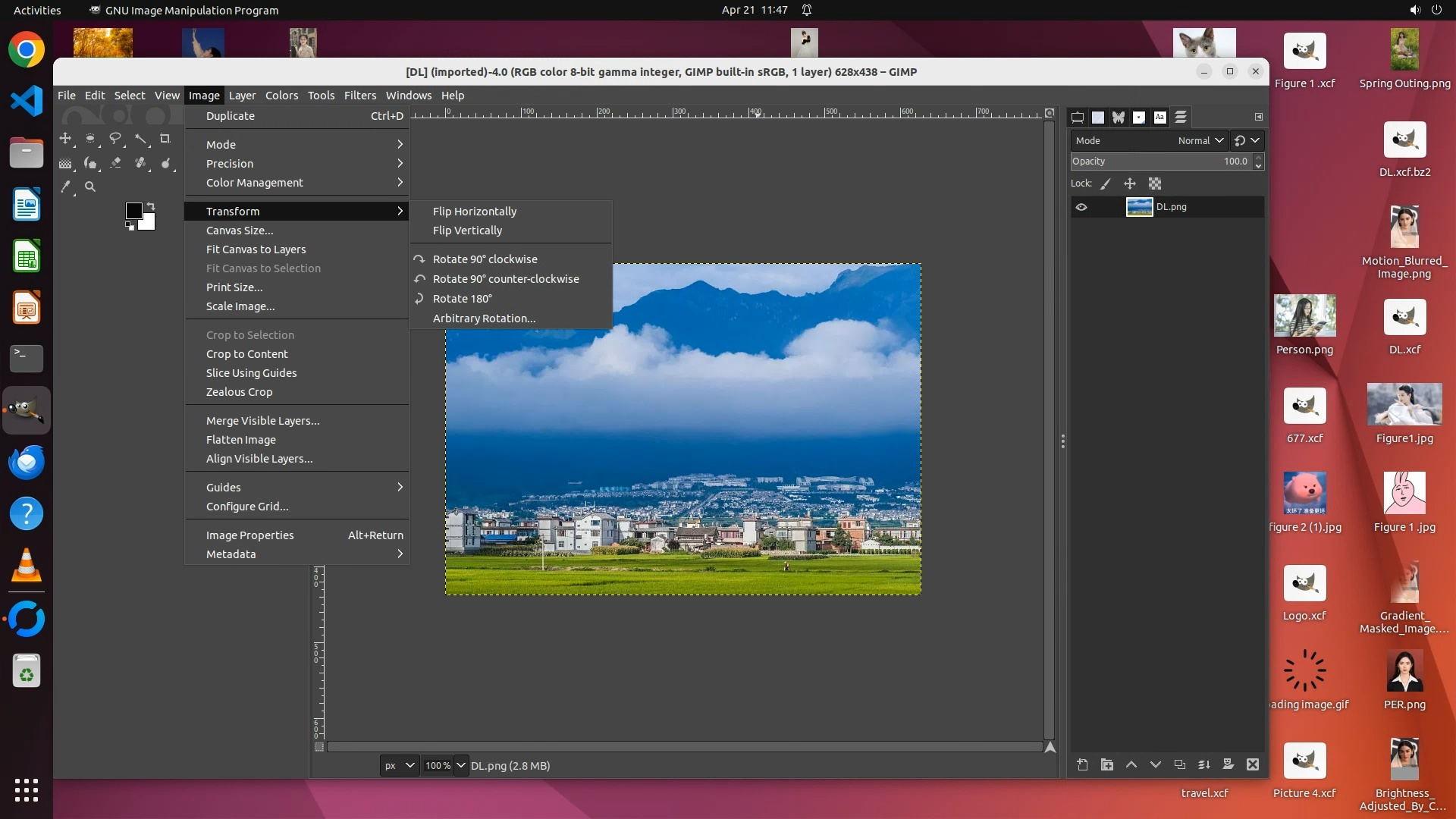
Task: Select the Color Picker eyedropper tool
Action: [x=66, y=187]
